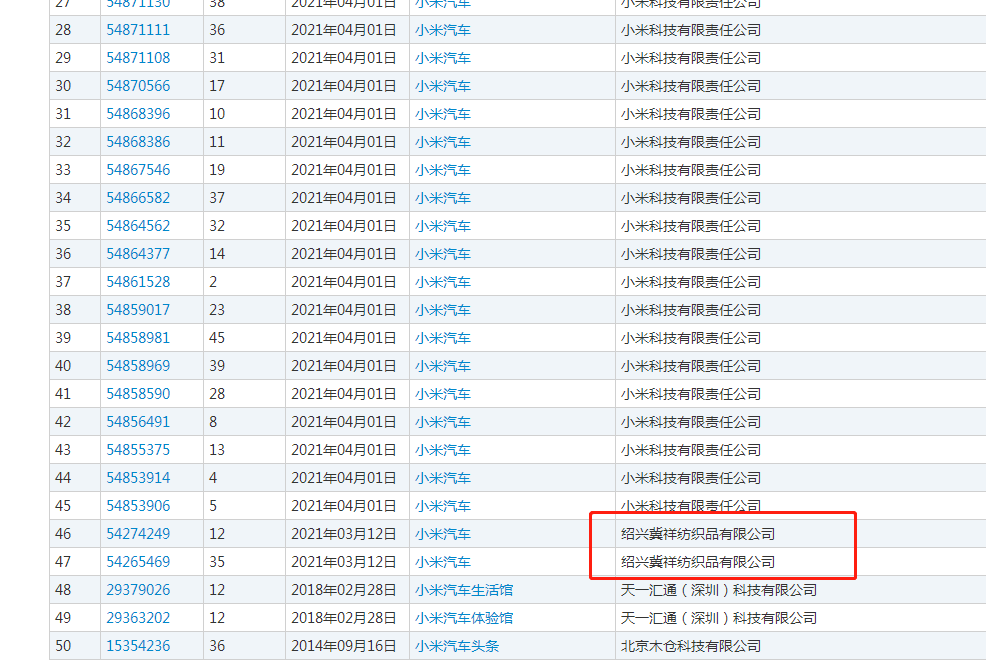Select class number 45 in row 39
This screenshot has width=986, height=665.
pyautogui.click(x=217, y=338)
